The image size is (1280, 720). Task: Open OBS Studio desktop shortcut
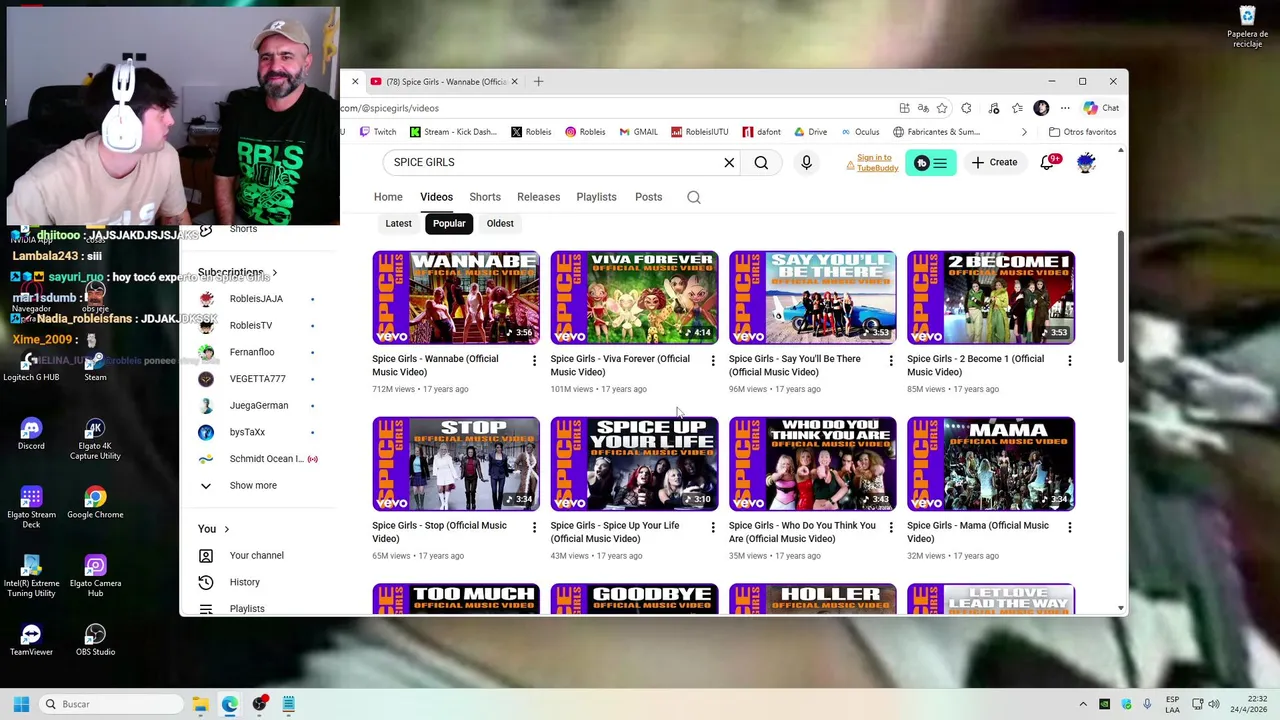[95, 641]
